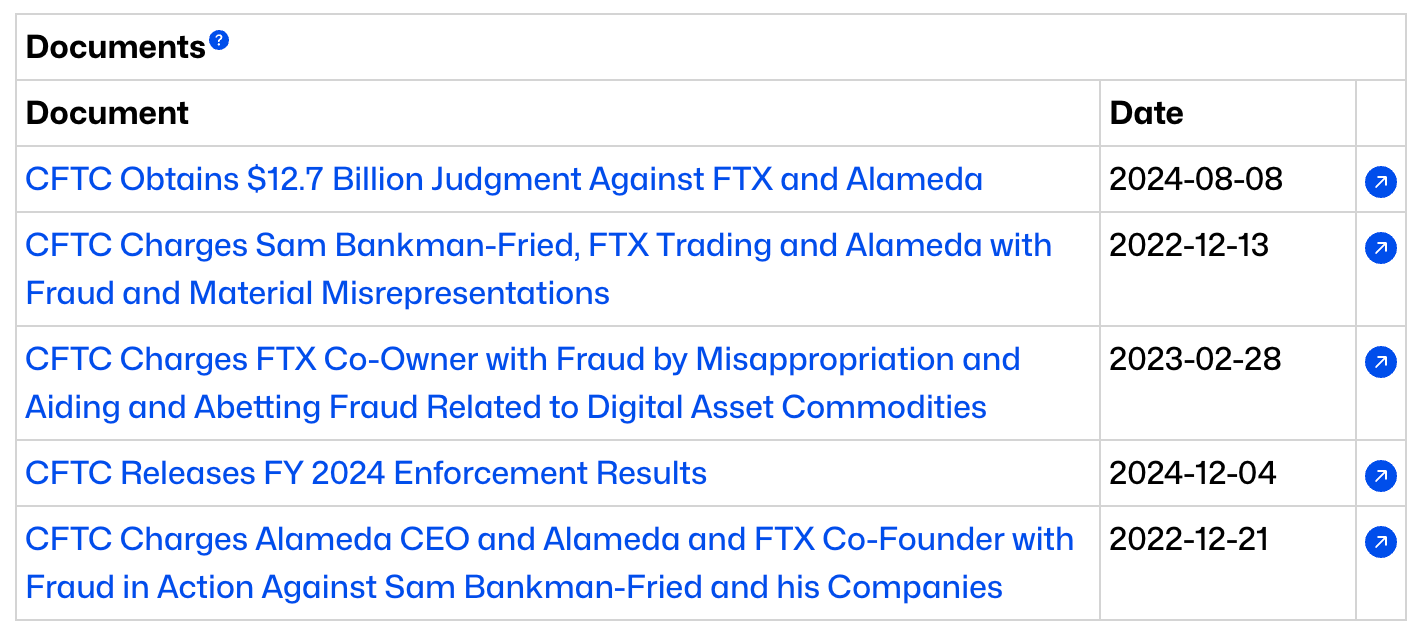Open CFTC Releases FY 2024 Enforcement Results
Viewport: 1428px width, 638px height.
[x=366, y=473]
